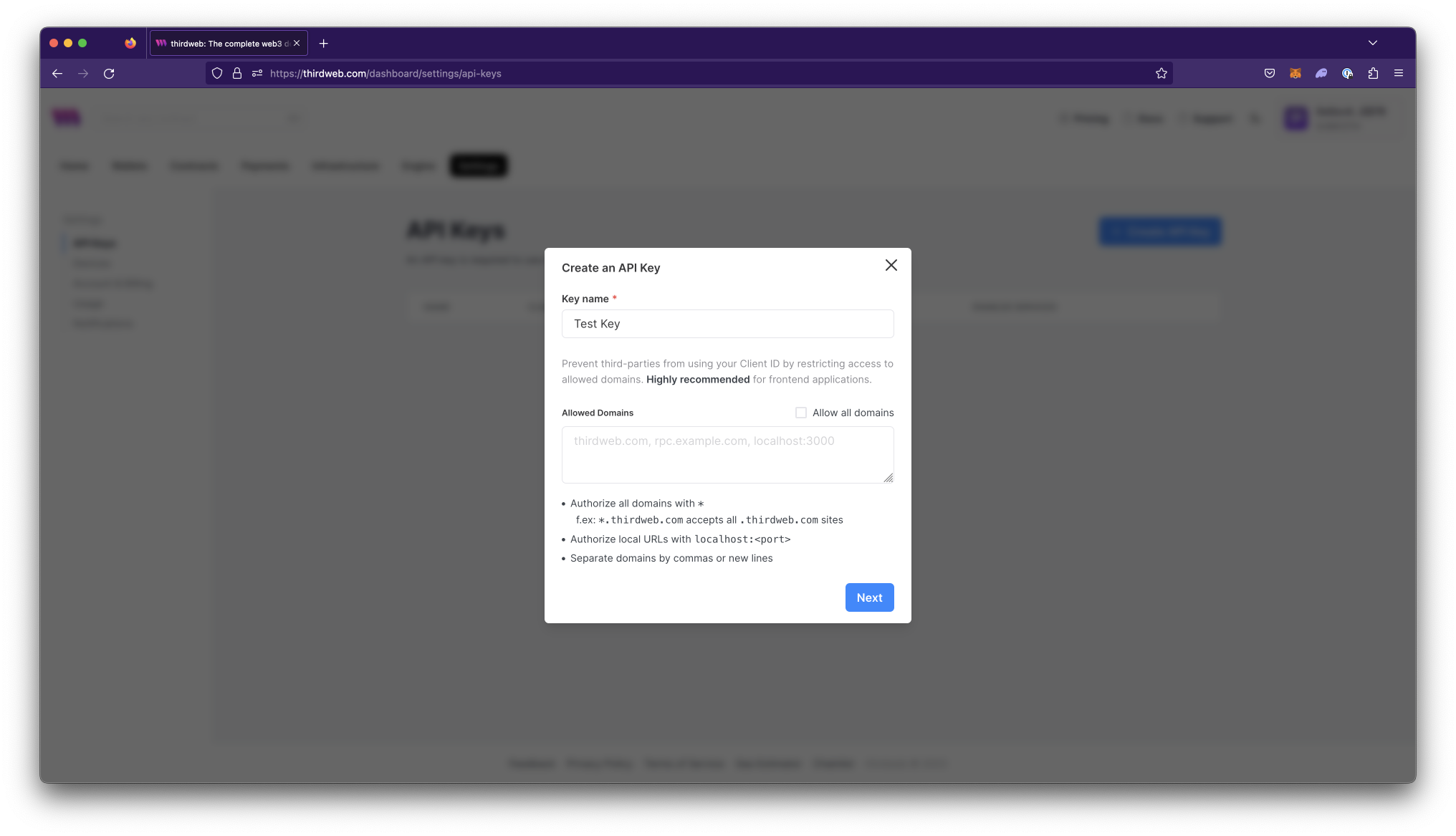Close the Create an API Key dialog
The width and height of the screenshot is (1456, 836).
pyautogui.click(x=891, y=265)
